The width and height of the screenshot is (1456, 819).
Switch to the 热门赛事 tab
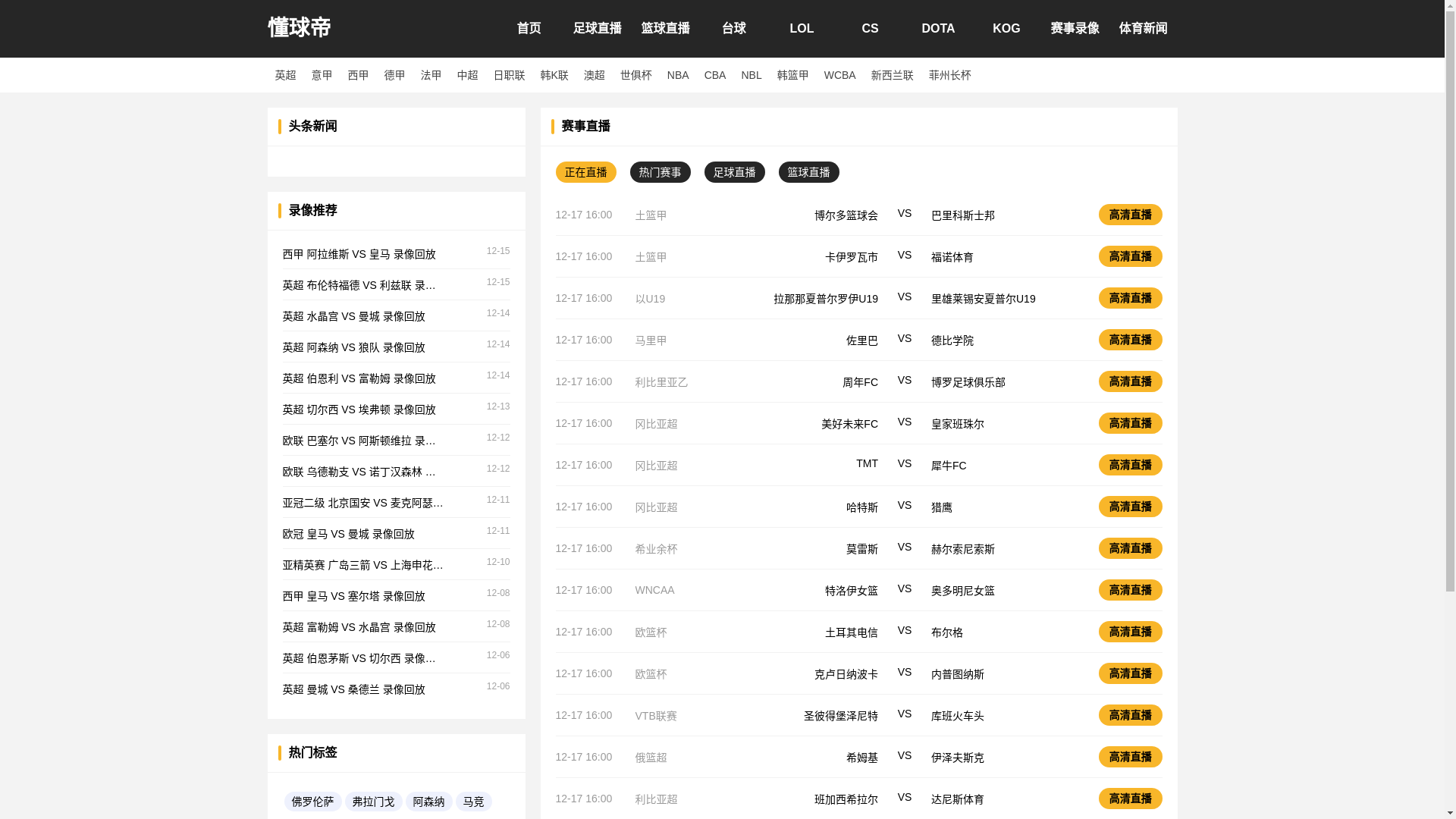point(660,172)
